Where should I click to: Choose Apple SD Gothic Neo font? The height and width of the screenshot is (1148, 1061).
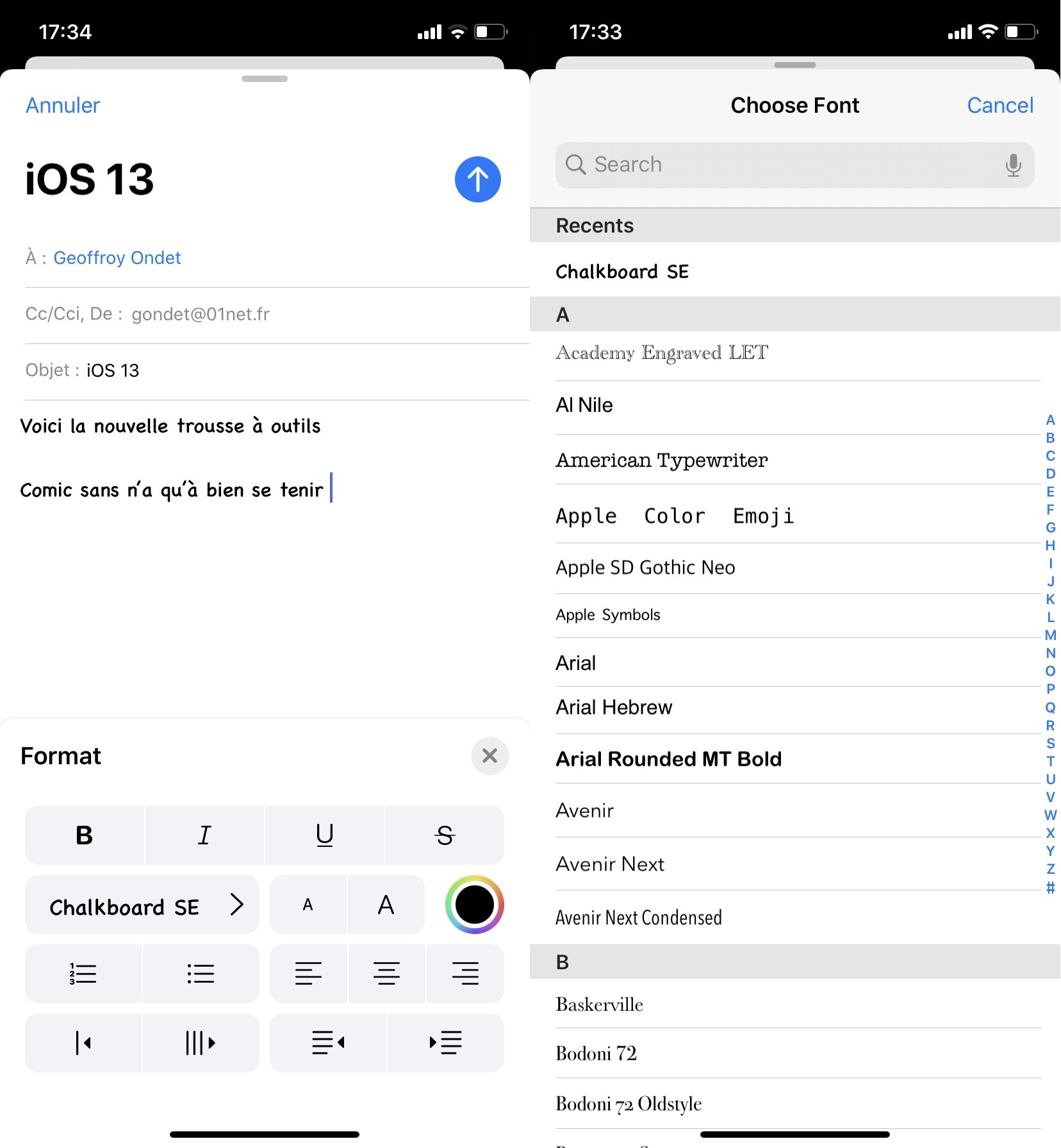[x=794, y=568]
